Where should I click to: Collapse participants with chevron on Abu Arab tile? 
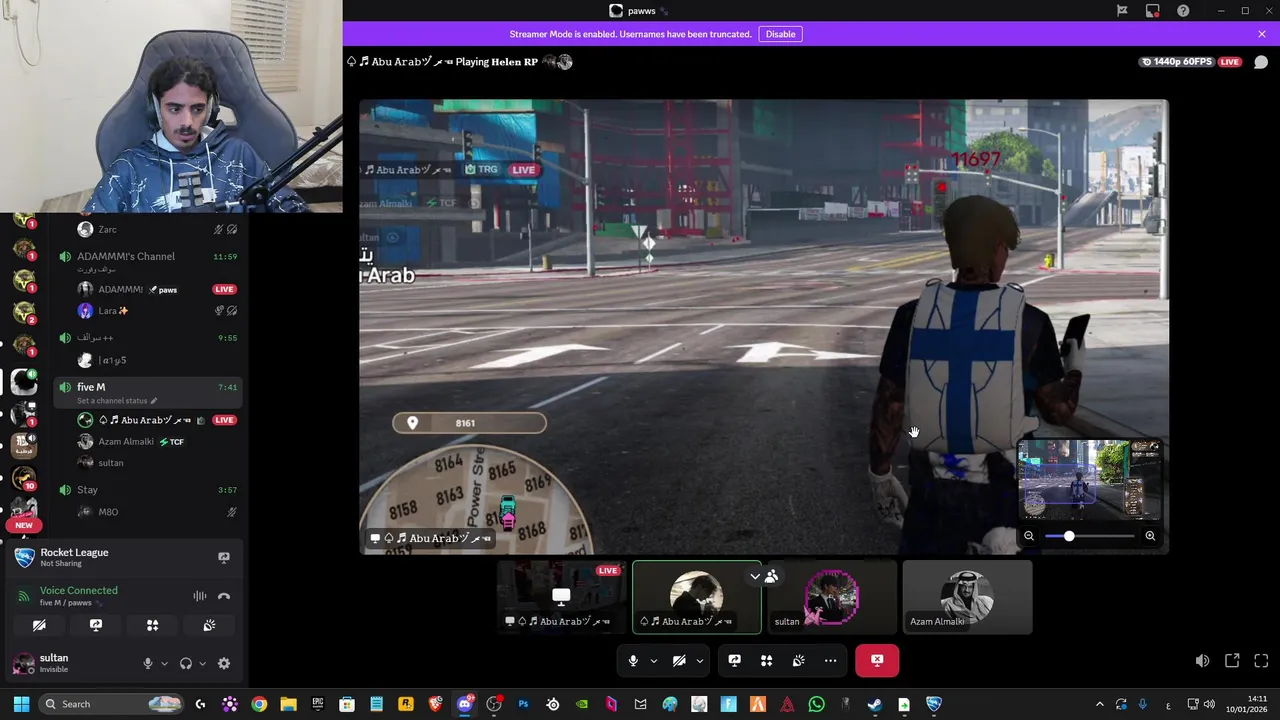[x=755, y=576]
